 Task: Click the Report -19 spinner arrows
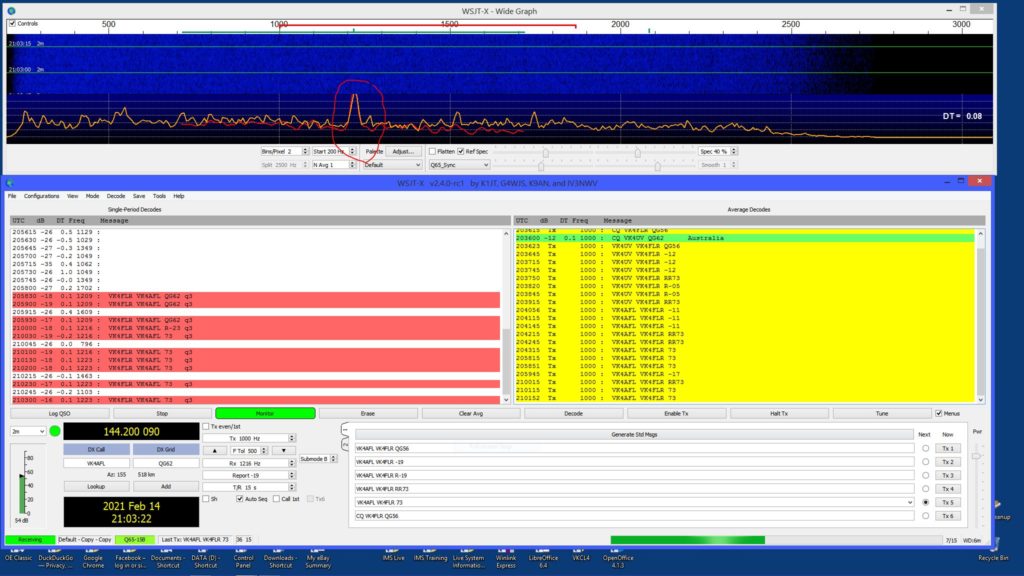(x=292, y=475)
